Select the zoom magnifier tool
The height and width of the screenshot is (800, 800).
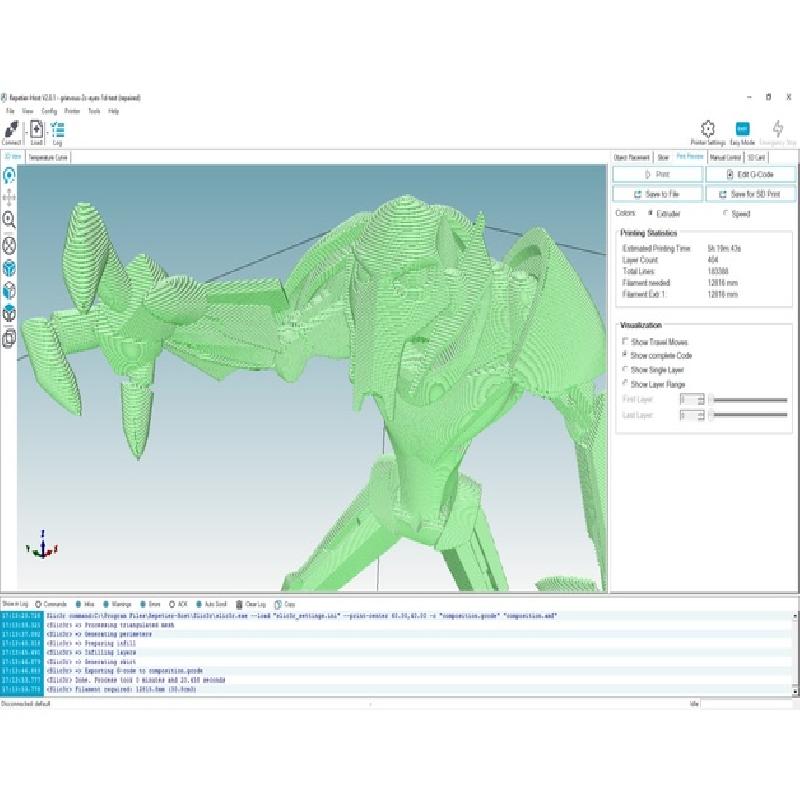coord(9,220)
